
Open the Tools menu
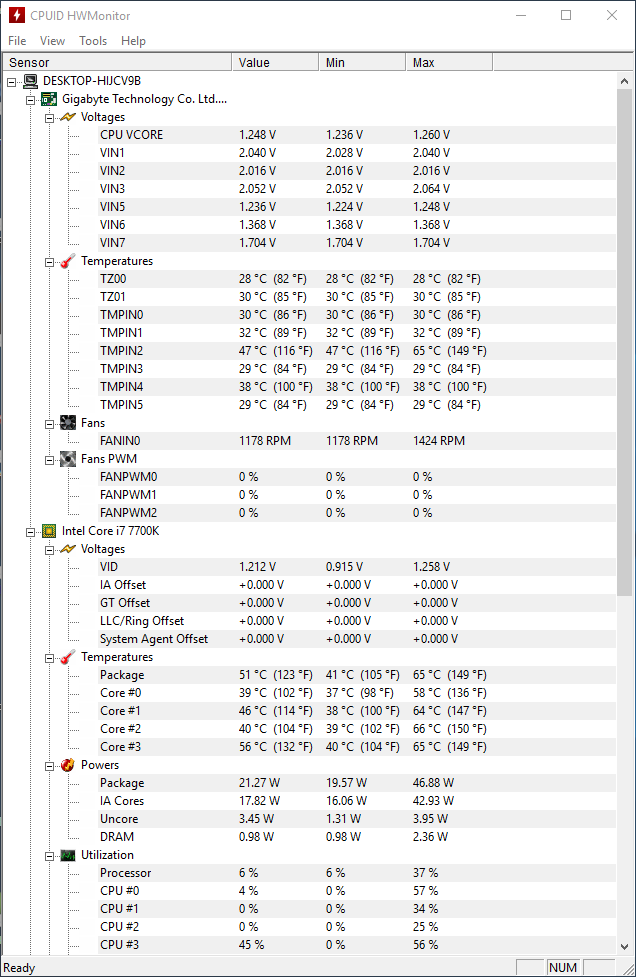pos(93,41)
